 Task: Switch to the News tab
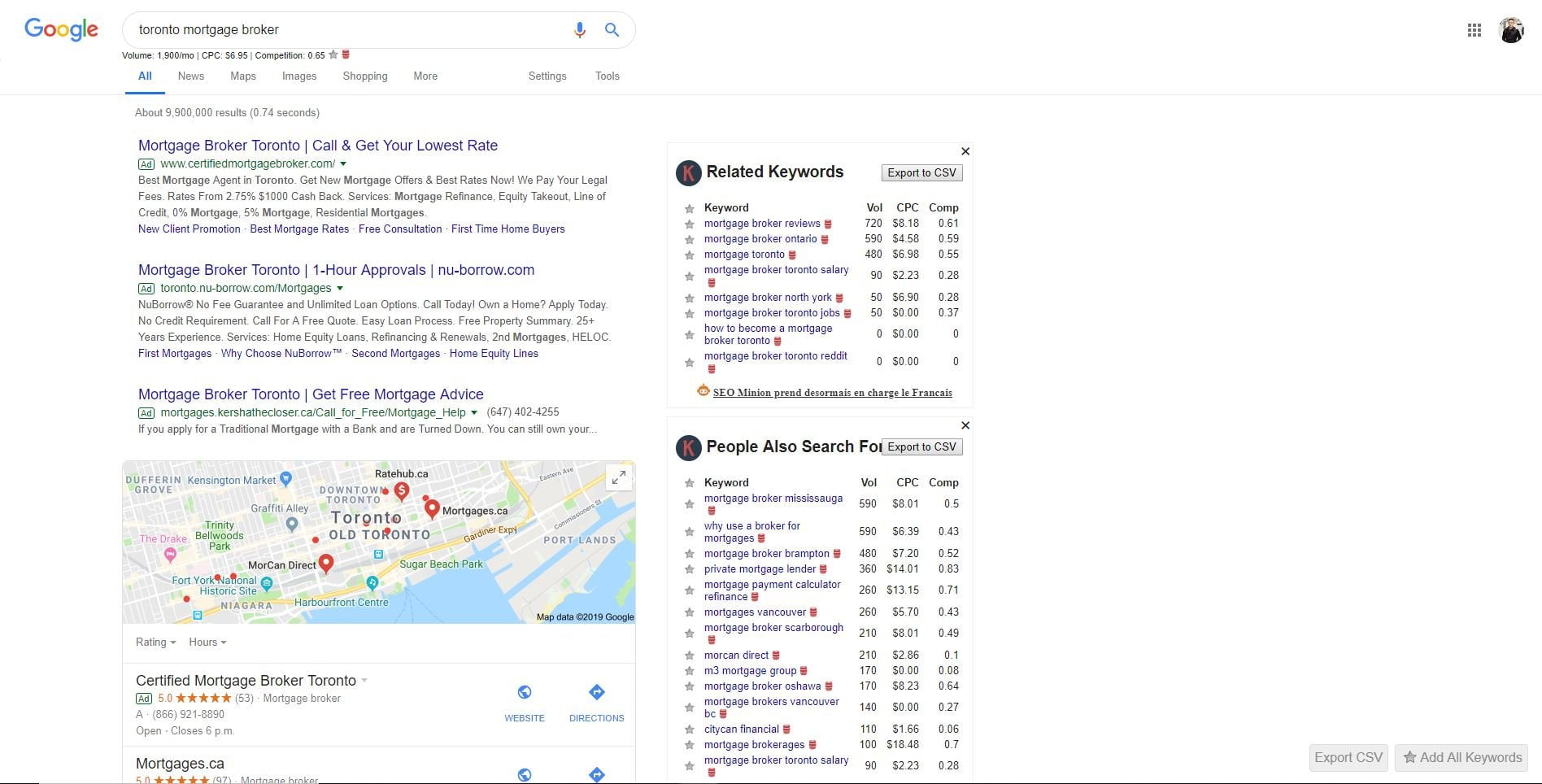[x=191, y=76]
